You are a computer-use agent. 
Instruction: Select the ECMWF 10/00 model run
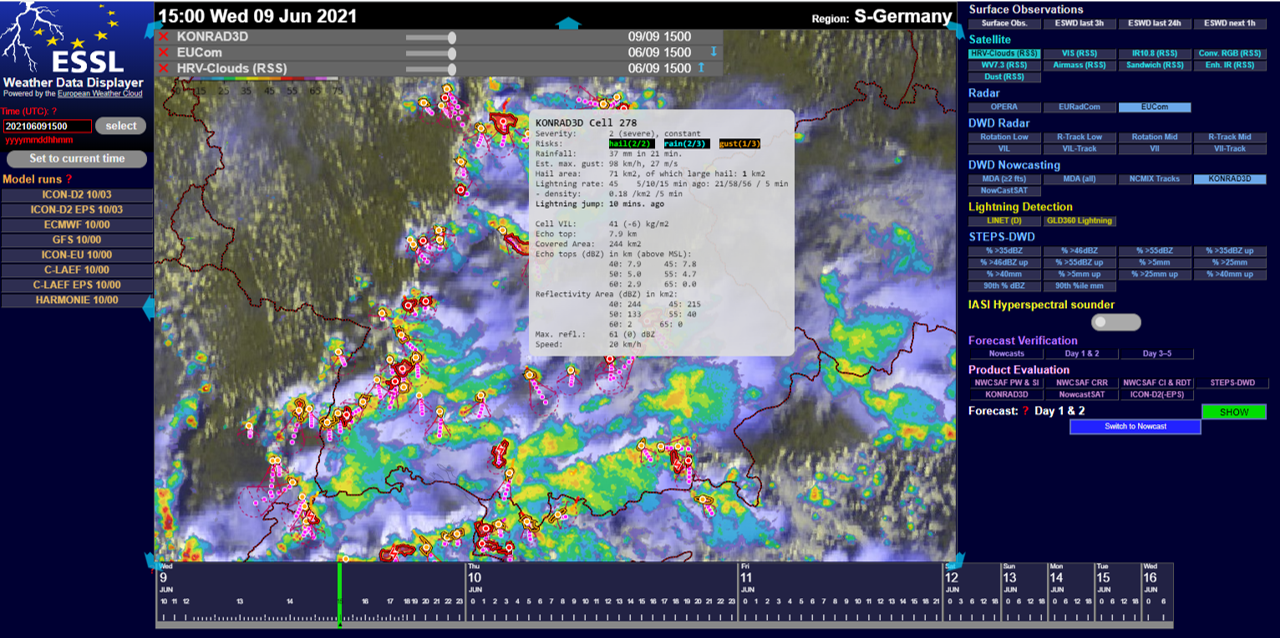coord(77,225)
